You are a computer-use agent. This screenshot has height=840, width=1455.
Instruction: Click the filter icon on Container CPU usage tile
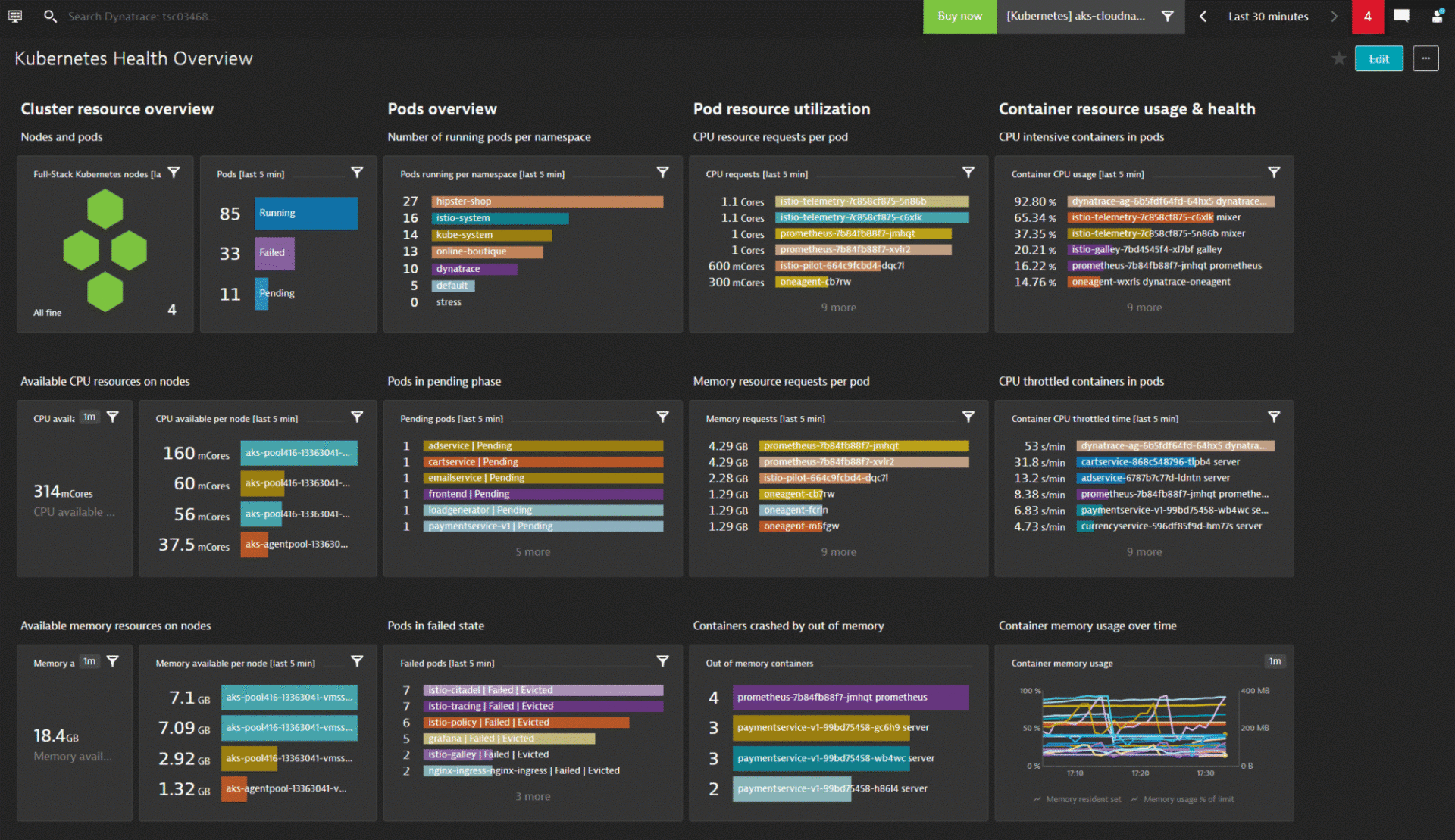coord(1273,172)
